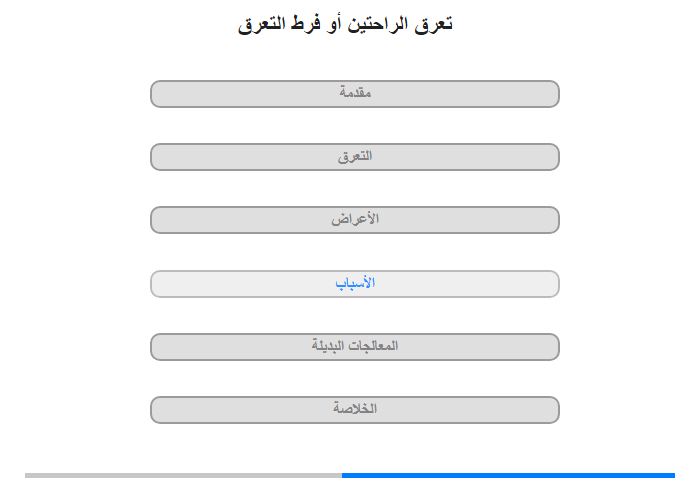Viewport: 700px width, 480px height.
Task: Open the مقدمة section button
Action: (355, 94)
